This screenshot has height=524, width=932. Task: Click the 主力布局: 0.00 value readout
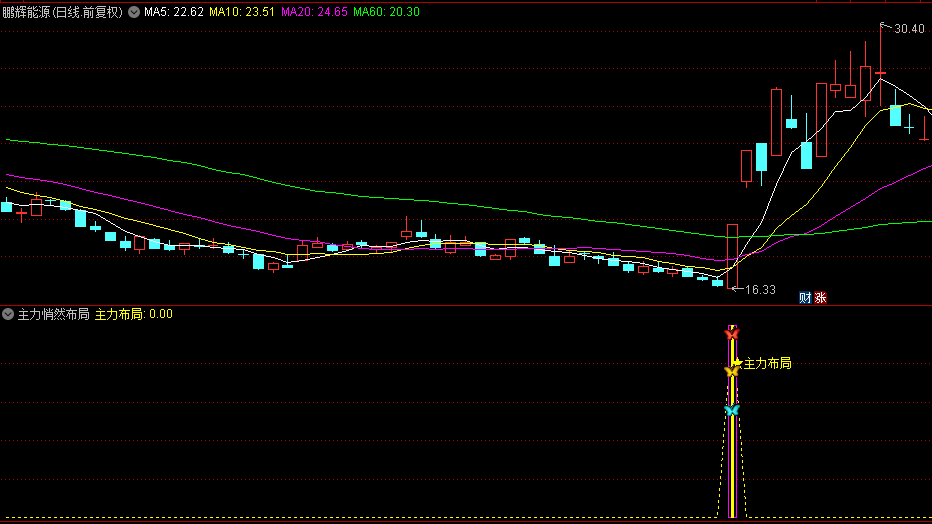134,314
